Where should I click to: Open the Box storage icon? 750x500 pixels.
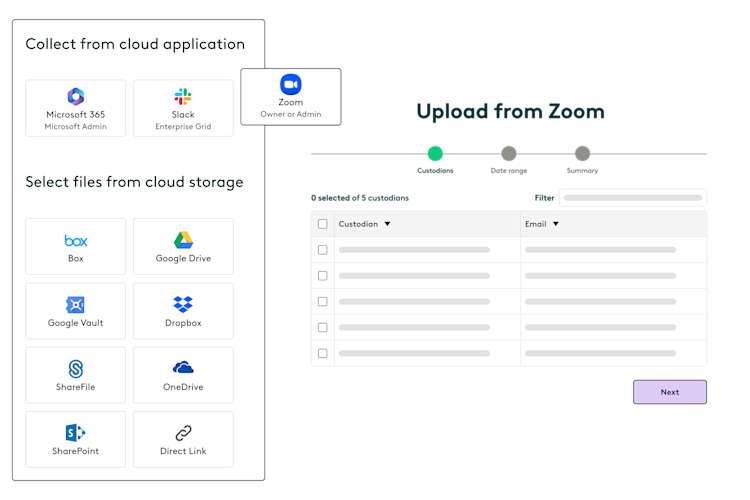pos(76,241)
